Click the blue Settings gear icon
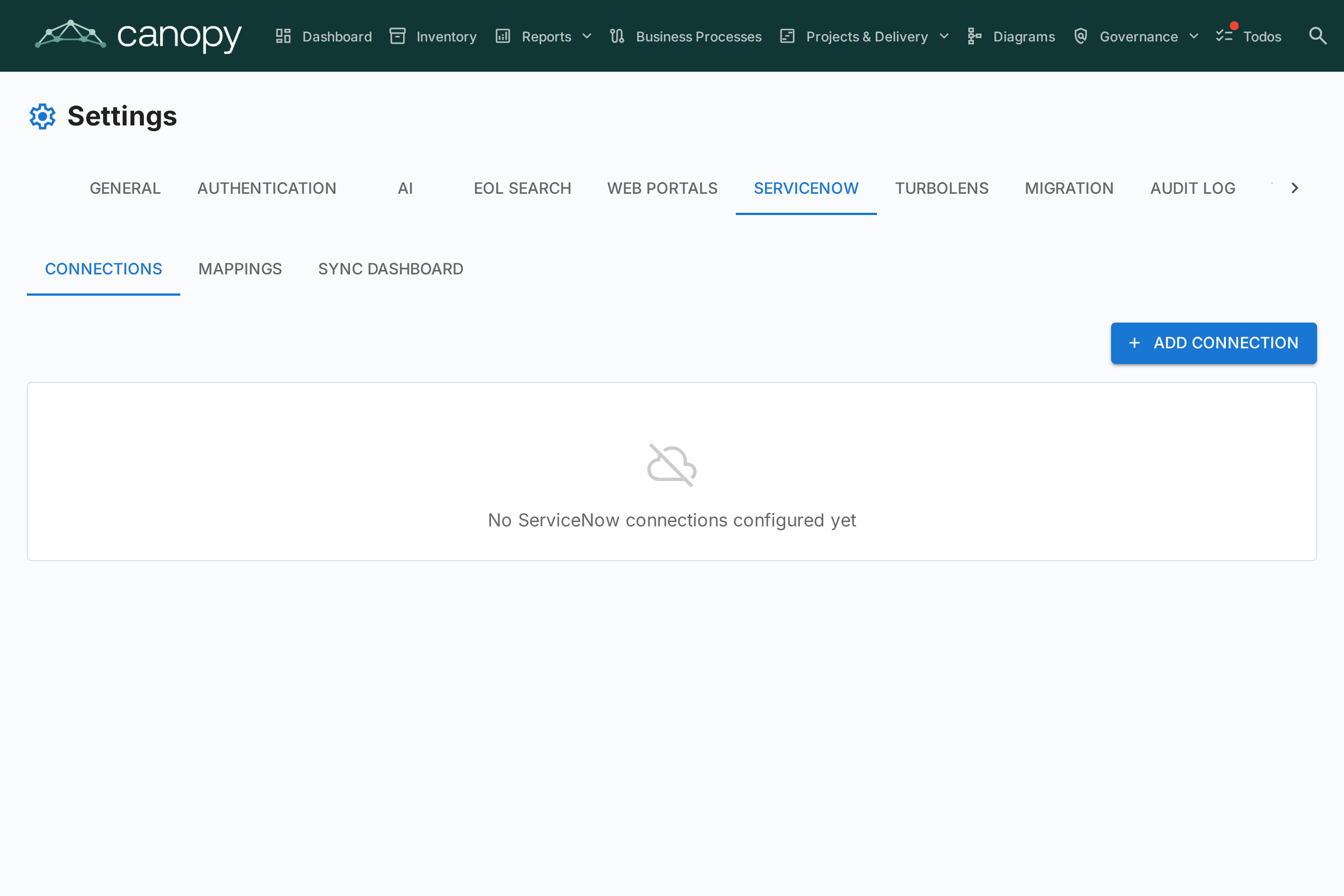 click(x=43, y=116)
